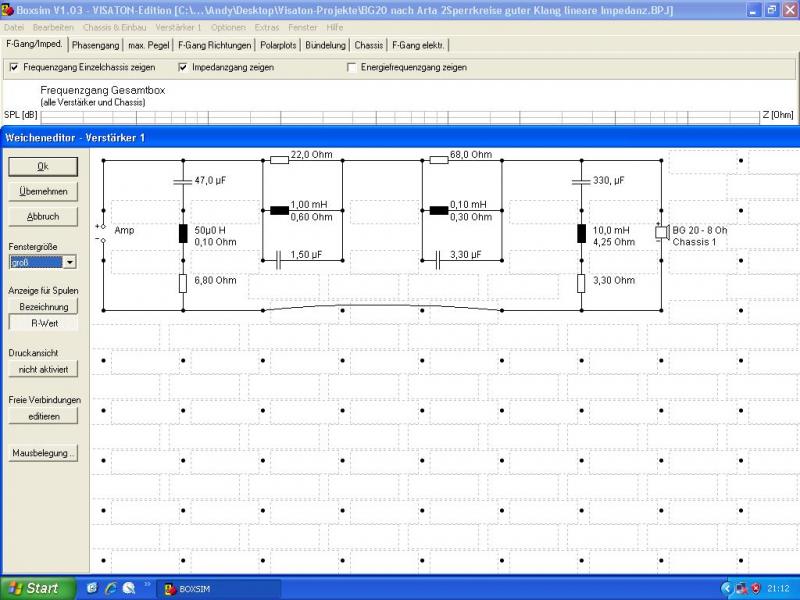The width and height of the screenshot is (800, 600).
Task: Select Bezeichnung coil display button
Action: 43,307
